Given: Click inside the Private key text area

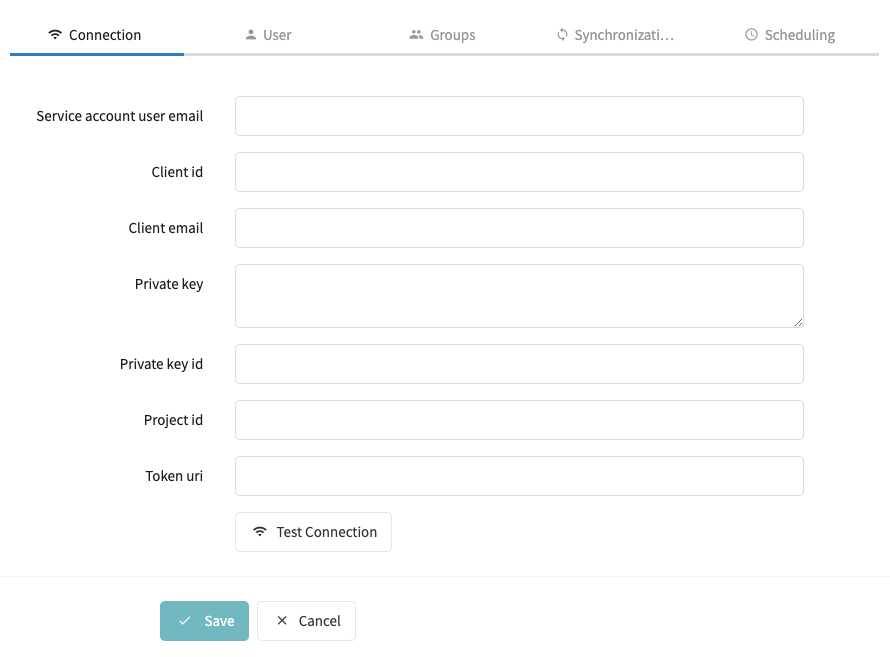Looking at the screenshot, I should [x=519, y=295].
